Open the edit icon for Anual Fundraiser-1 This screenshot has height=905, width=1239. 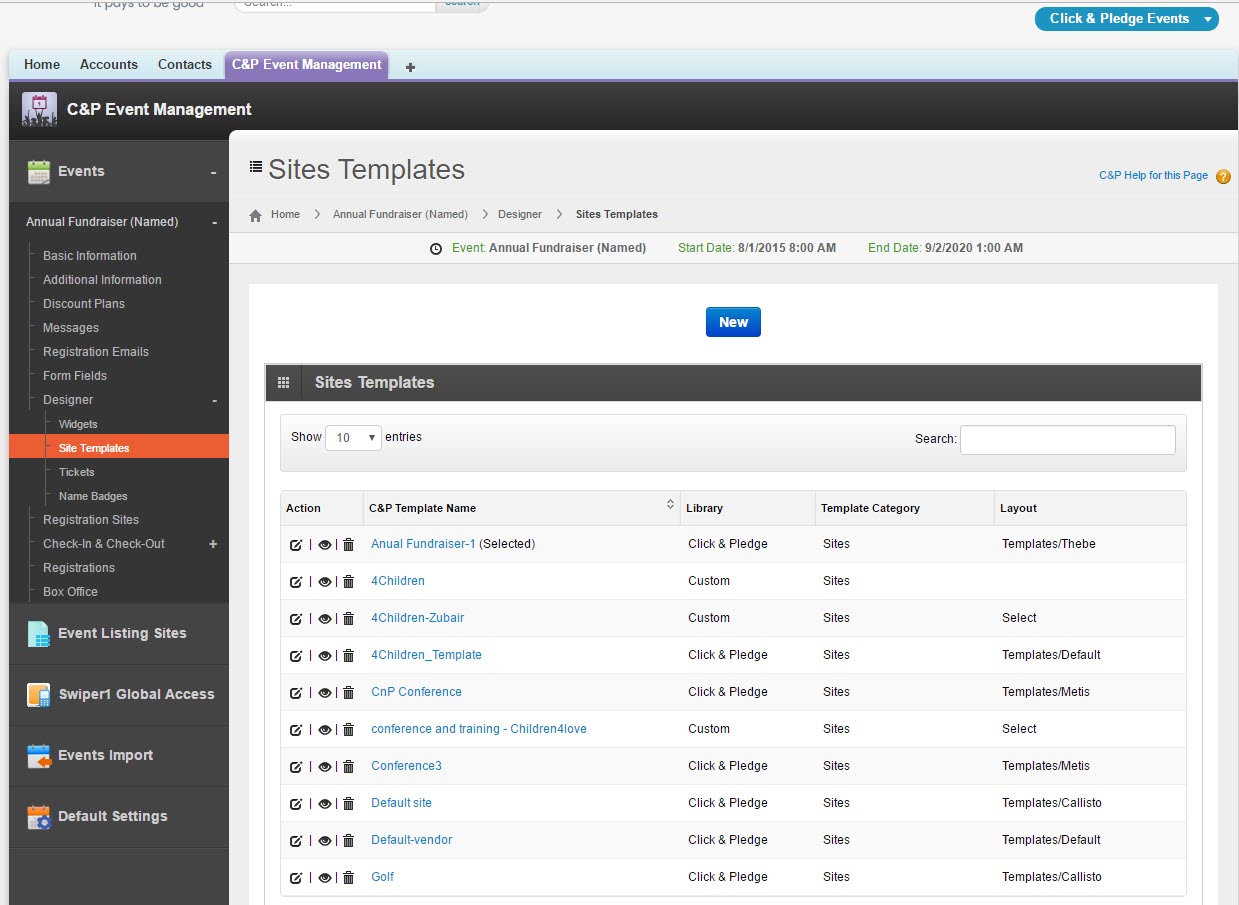pyautogui.click(x=296, y=544)
